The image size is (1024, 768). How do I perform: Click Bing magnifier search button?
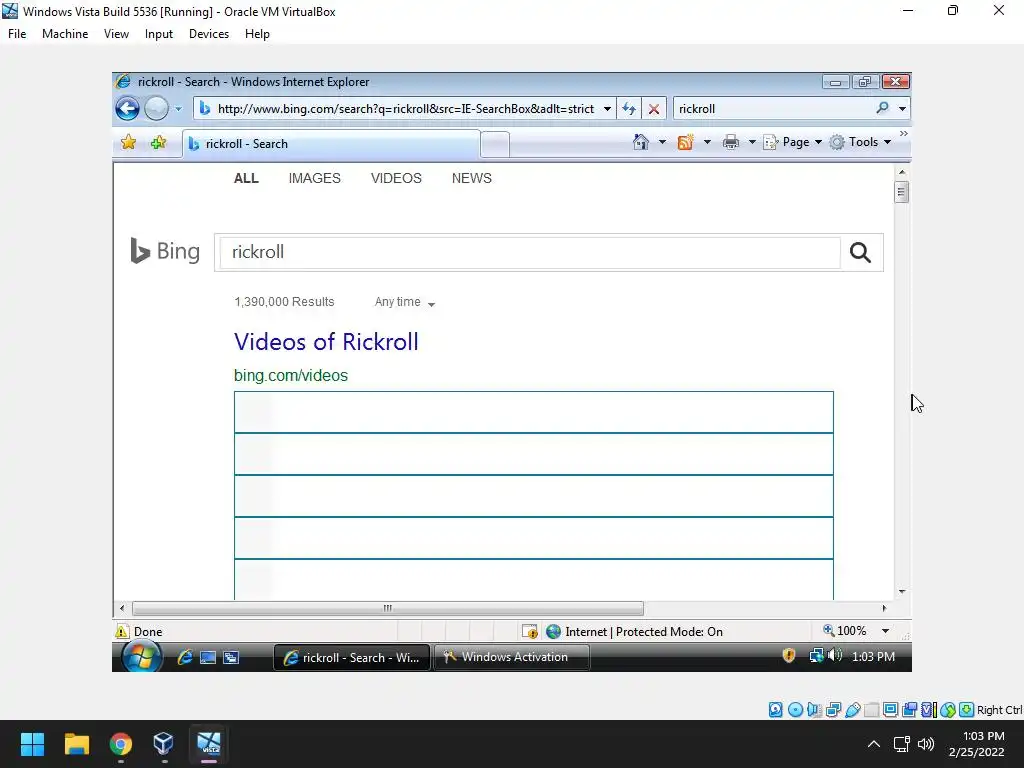pos(860,252)
